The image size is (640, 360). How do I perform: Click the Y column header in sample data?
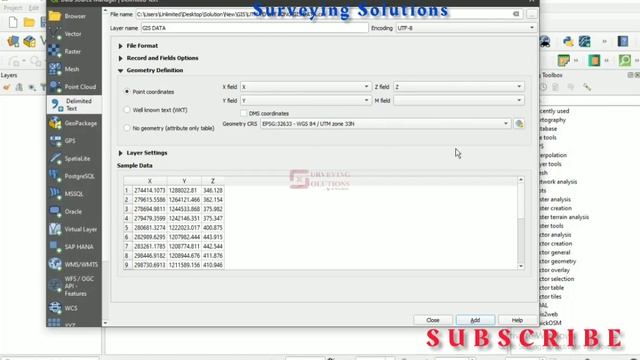coord(184,181)
